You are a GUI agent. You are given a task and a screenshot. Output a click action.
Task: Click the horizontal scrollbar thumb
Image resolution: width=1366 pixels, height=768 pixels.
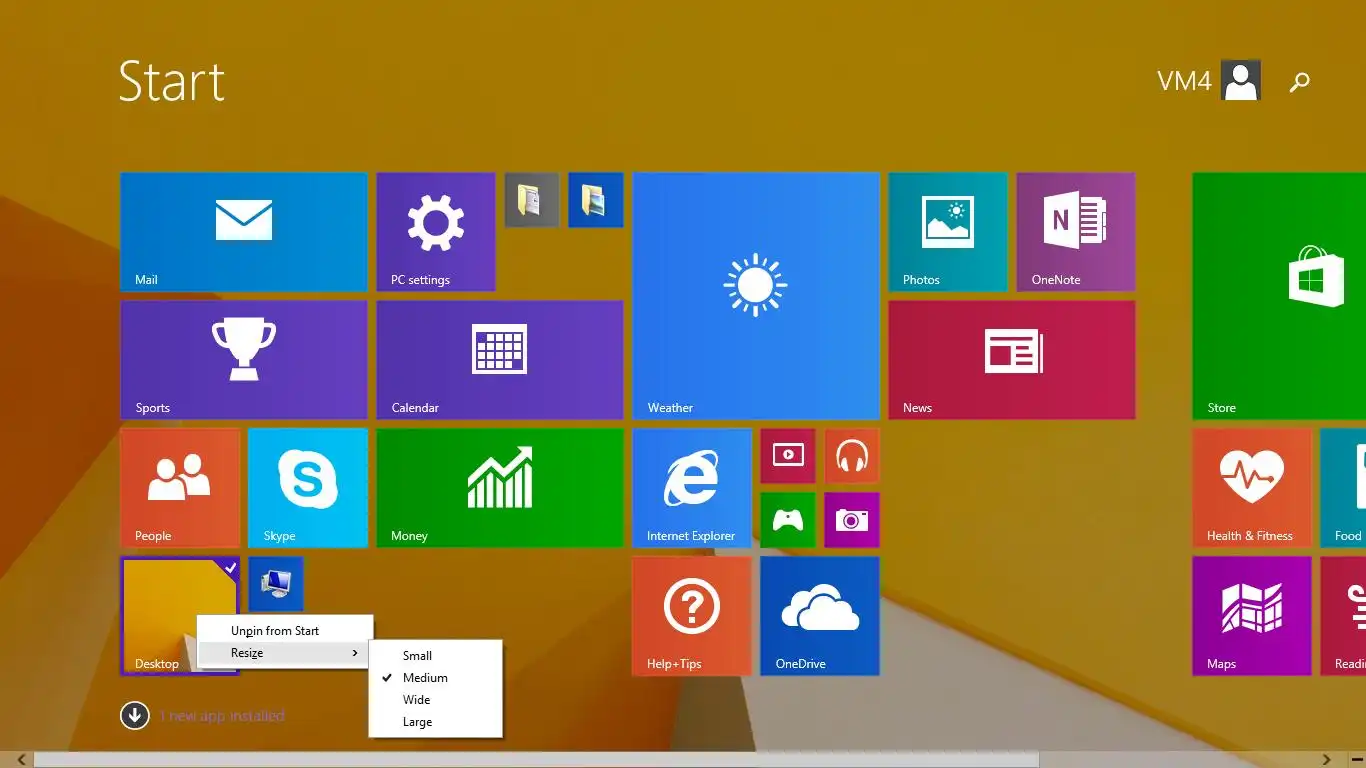pyautogui.click(x=537, y=760)
